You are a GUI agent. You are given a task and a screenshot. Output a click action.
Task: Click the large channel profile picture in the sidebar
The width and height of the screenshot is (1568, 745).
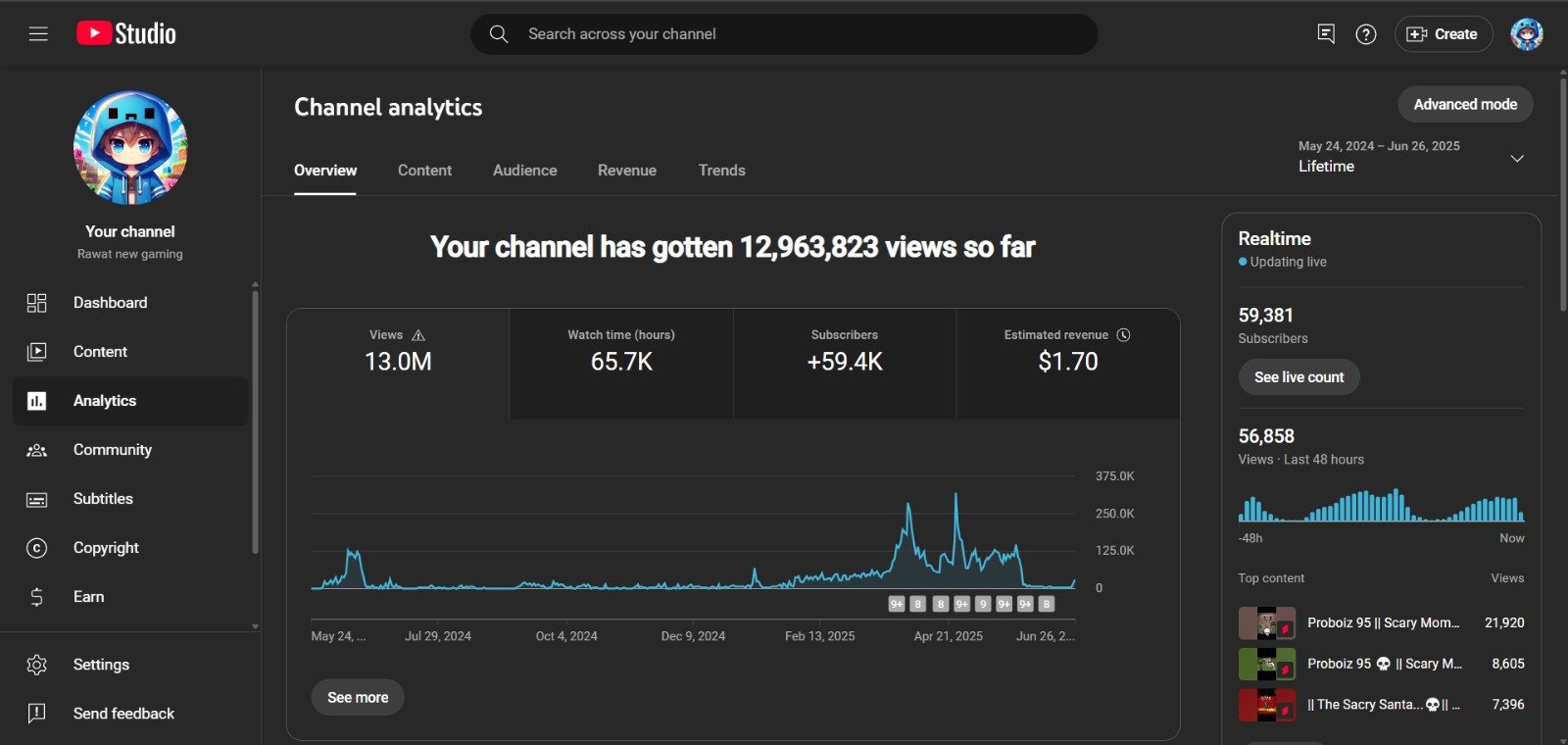(130, 148)
